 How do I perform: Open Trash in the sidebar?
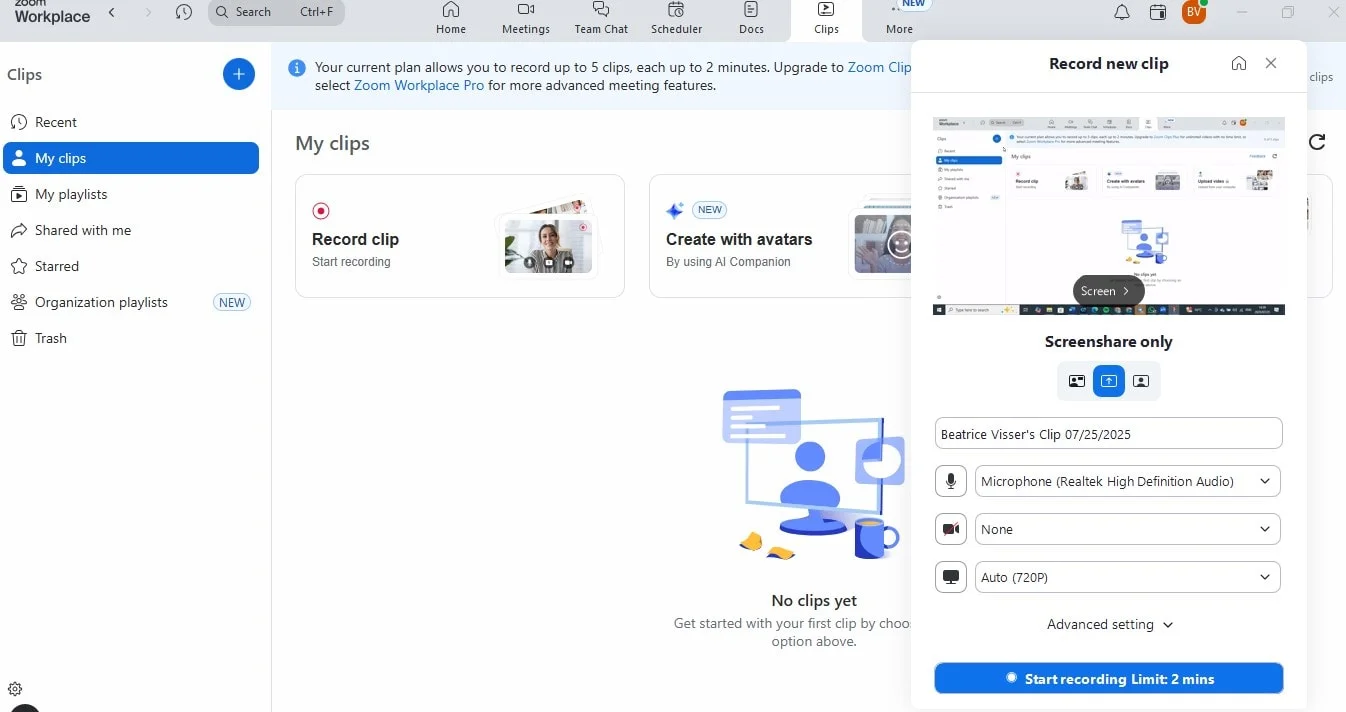point(131,338)
